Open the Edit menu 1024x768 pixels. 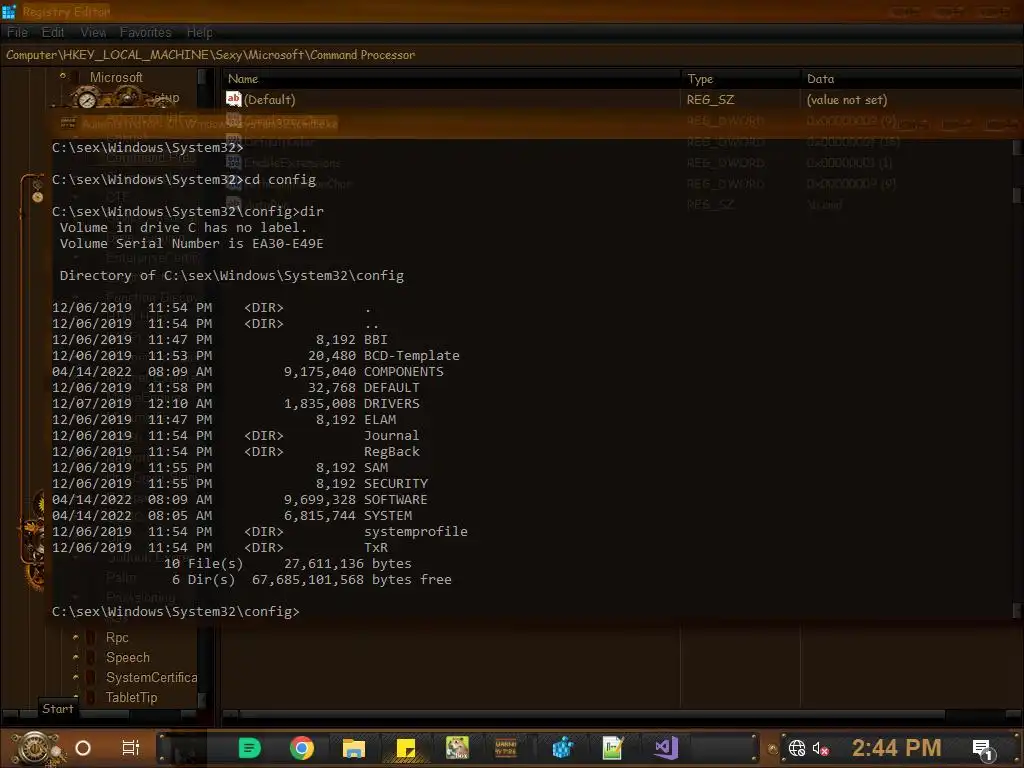click(x=53, y=32)
